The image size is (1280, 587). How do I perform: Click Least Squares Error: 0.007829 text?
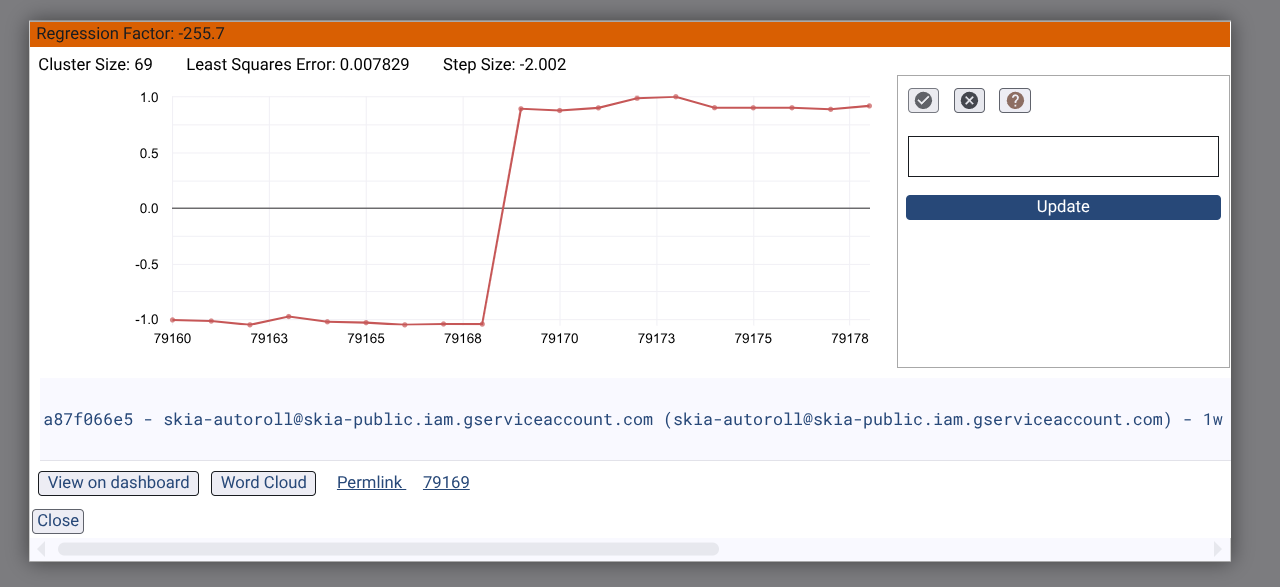coord(298,65)
